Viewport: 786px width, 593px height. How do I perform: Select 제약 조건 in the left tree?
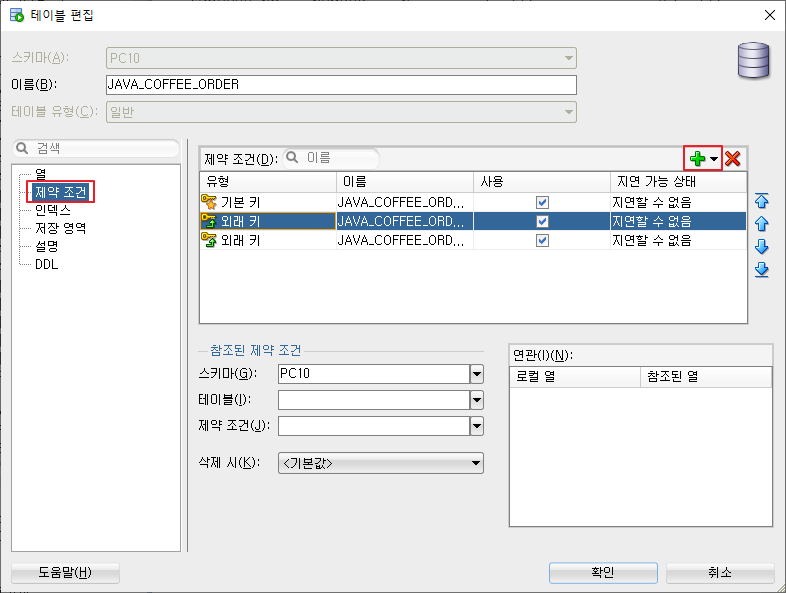[x=61, y=192]
